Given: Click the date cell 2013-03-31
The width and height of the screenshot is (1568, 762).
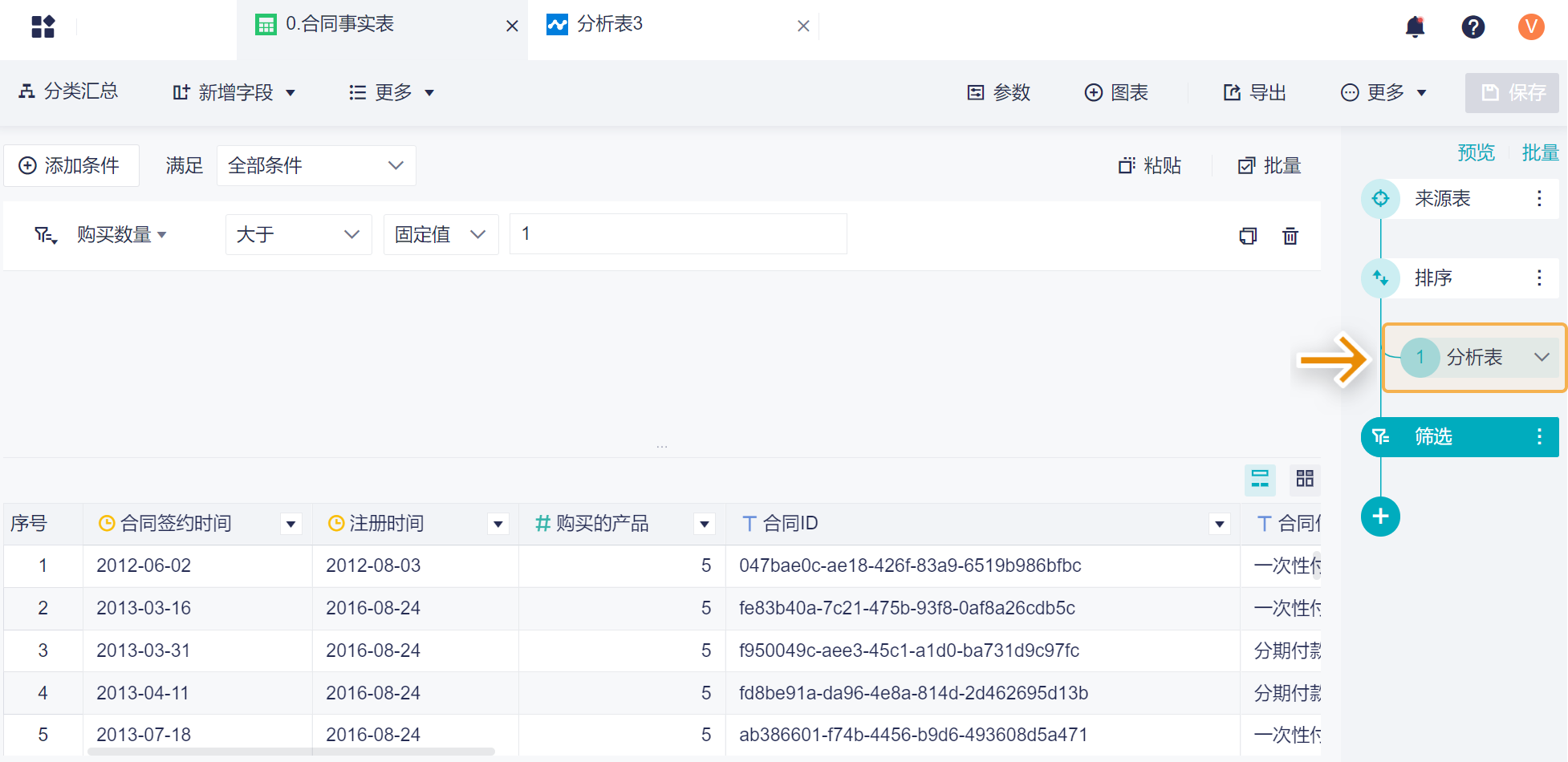Looking at the screenshot, I should (x=144, y=651).
